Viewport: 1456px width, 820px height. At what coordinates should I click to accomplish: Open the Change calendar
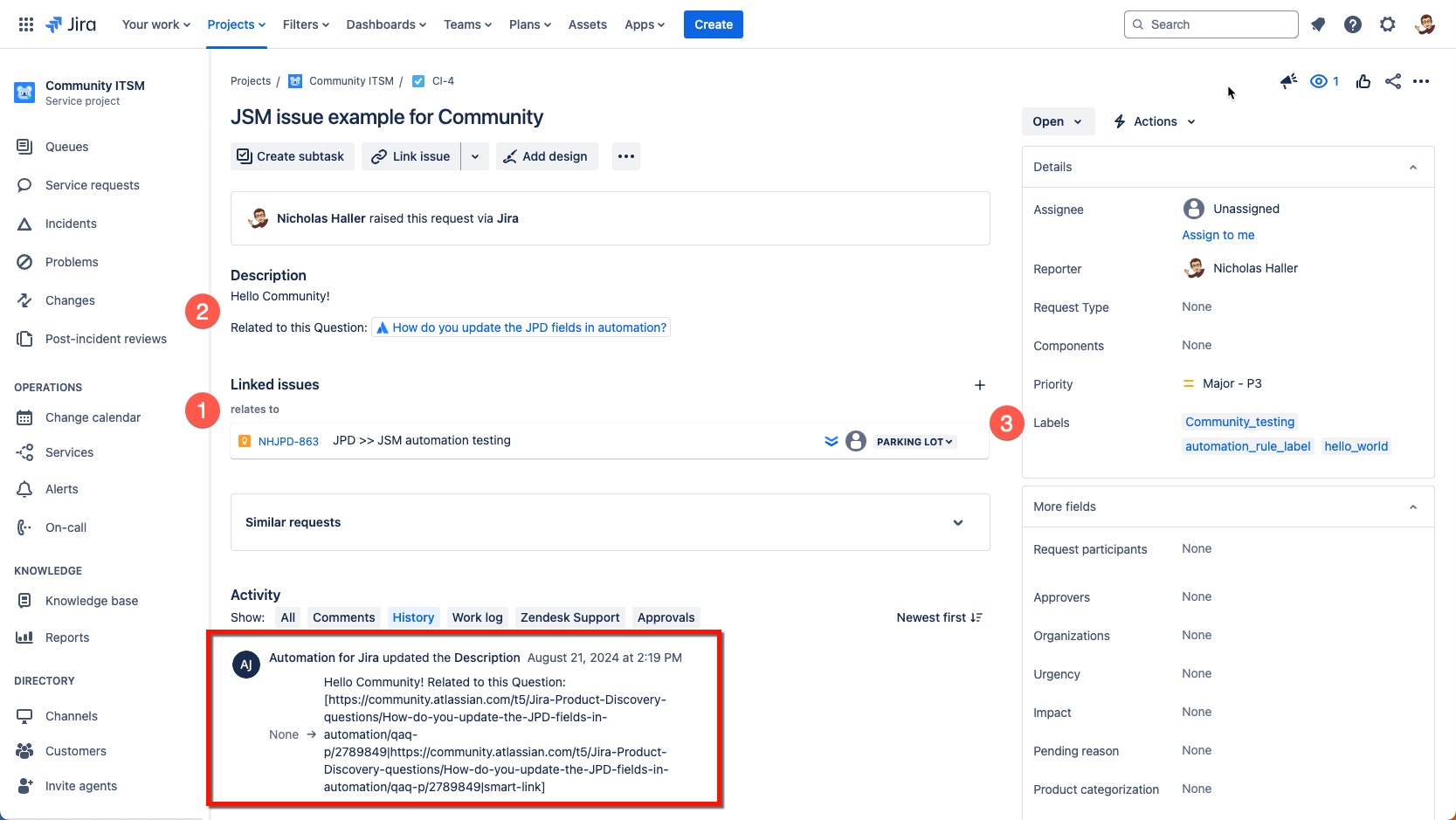93,417
